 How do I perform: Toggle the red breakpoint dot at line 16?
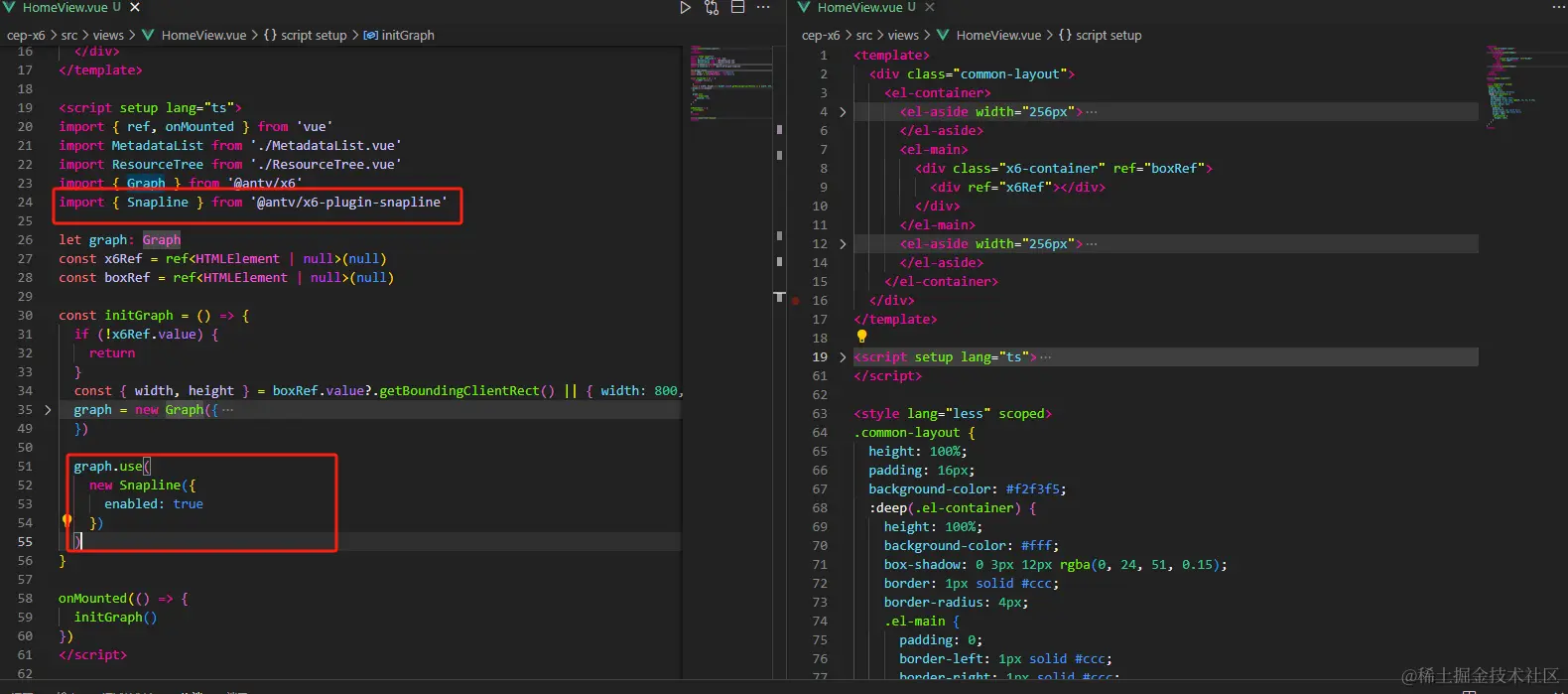(x=796, y=300)
